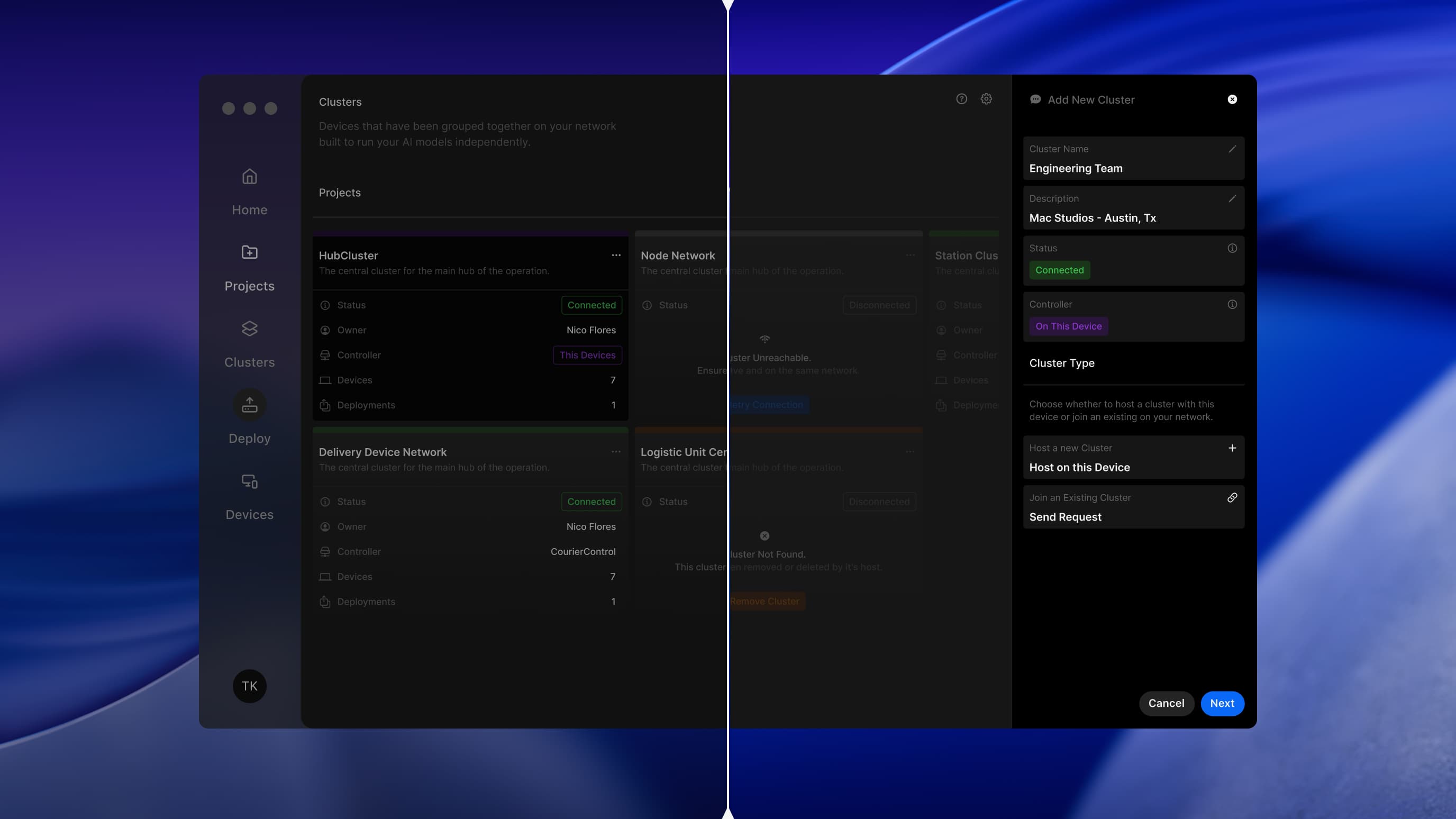Image resolution: width=1456 pixels, height=819 pixels.
Task: Open the Clusters section via its sidebar icon
Action: [x=249, y=329]
